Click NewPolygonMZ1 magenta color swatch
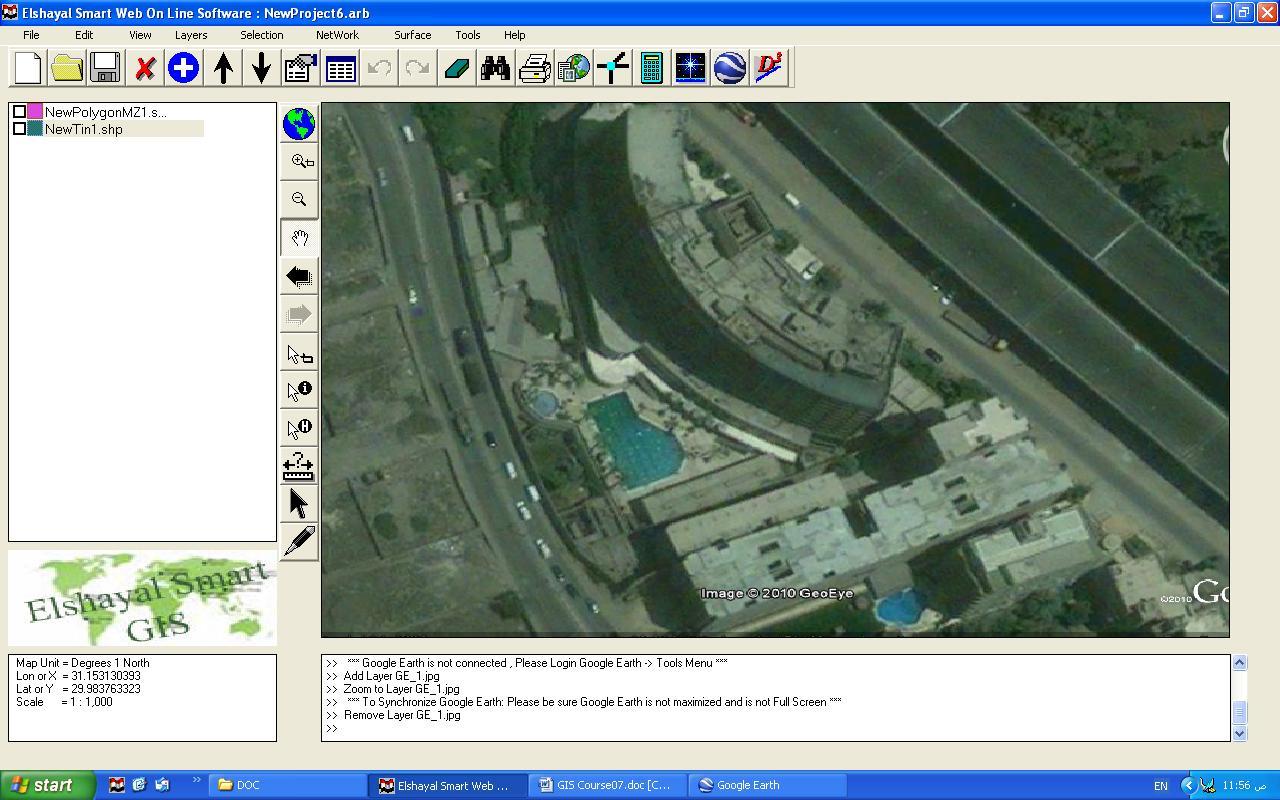 35,112
